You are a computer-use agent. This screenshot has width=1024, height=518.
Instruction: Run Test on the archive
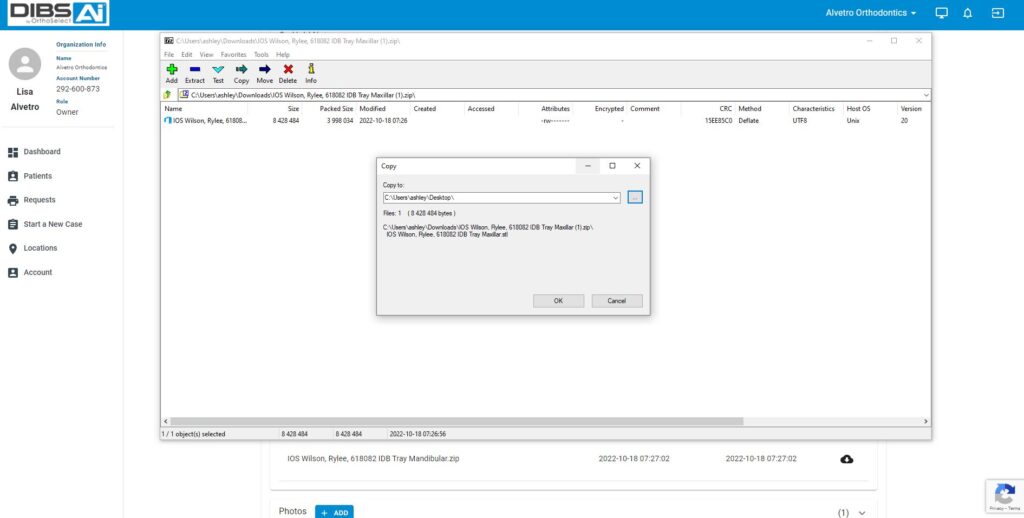point(218,70)
